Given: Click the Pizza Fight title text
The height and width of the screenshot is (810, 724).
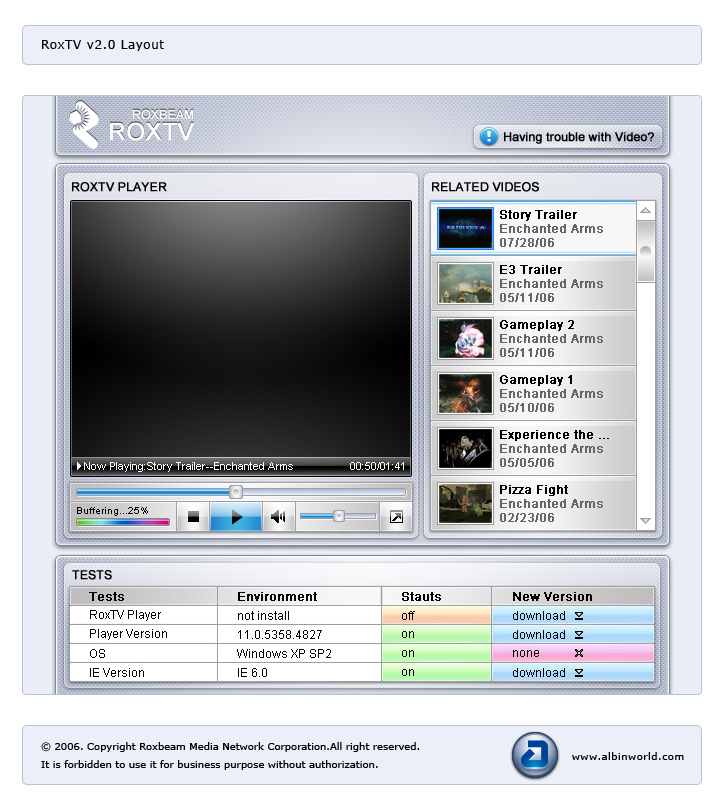Looking at the screenshot, I should click(x=533, y=490).
